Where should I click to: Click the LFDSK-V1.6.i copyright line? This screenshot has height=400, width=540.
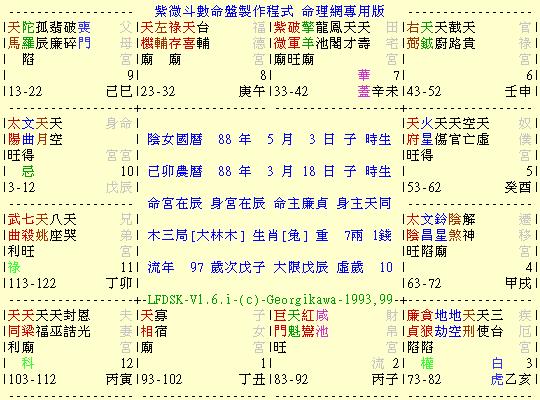point(270,299)
